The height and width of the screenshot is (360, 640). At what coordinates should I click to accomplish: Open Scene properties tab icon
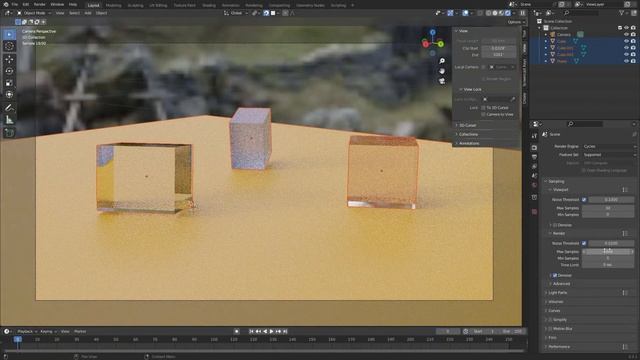(x=534, y=176)
